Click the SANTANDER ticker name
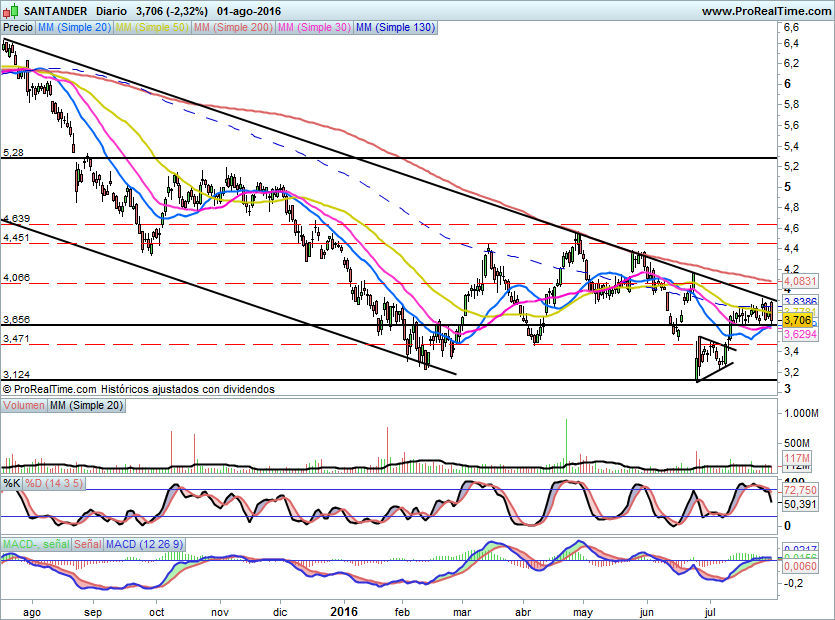 [55, 11]
